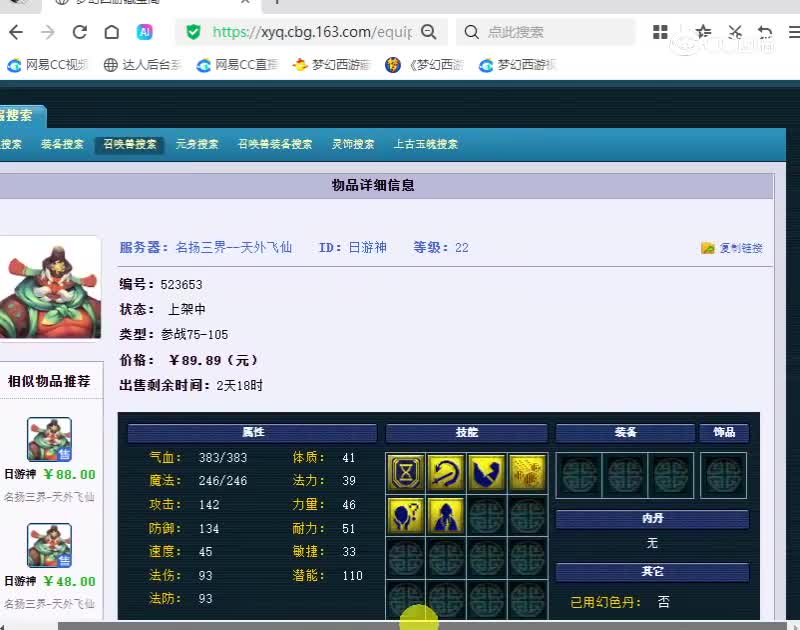Switch to 元身搜索 tab
This screenshot has height=630, width=800.
(197, 144)
